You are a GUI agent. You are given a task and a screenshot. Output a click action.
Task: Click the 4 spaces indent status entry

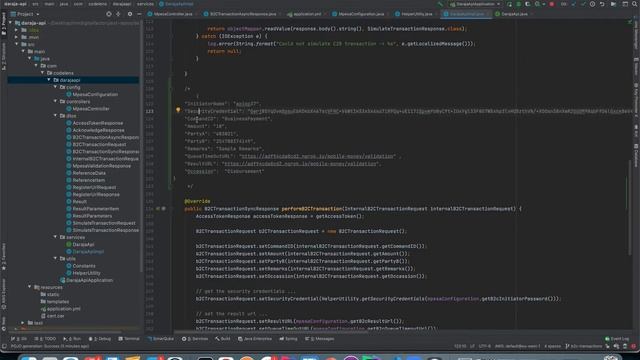(x=553, y=347)
